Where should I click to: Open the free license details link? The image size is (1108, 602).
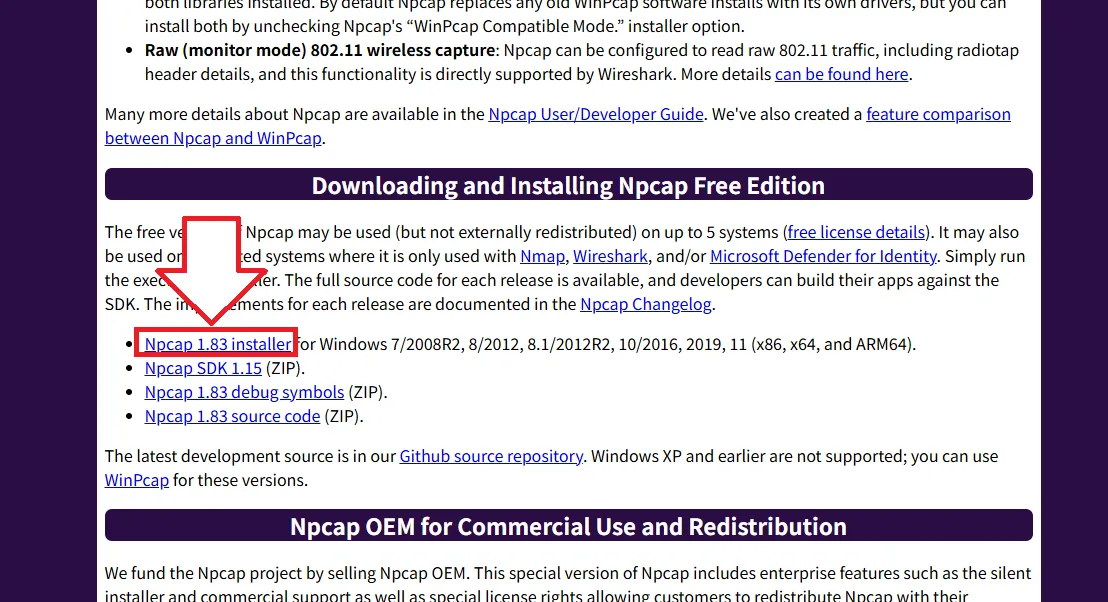[x=856, y=232]
